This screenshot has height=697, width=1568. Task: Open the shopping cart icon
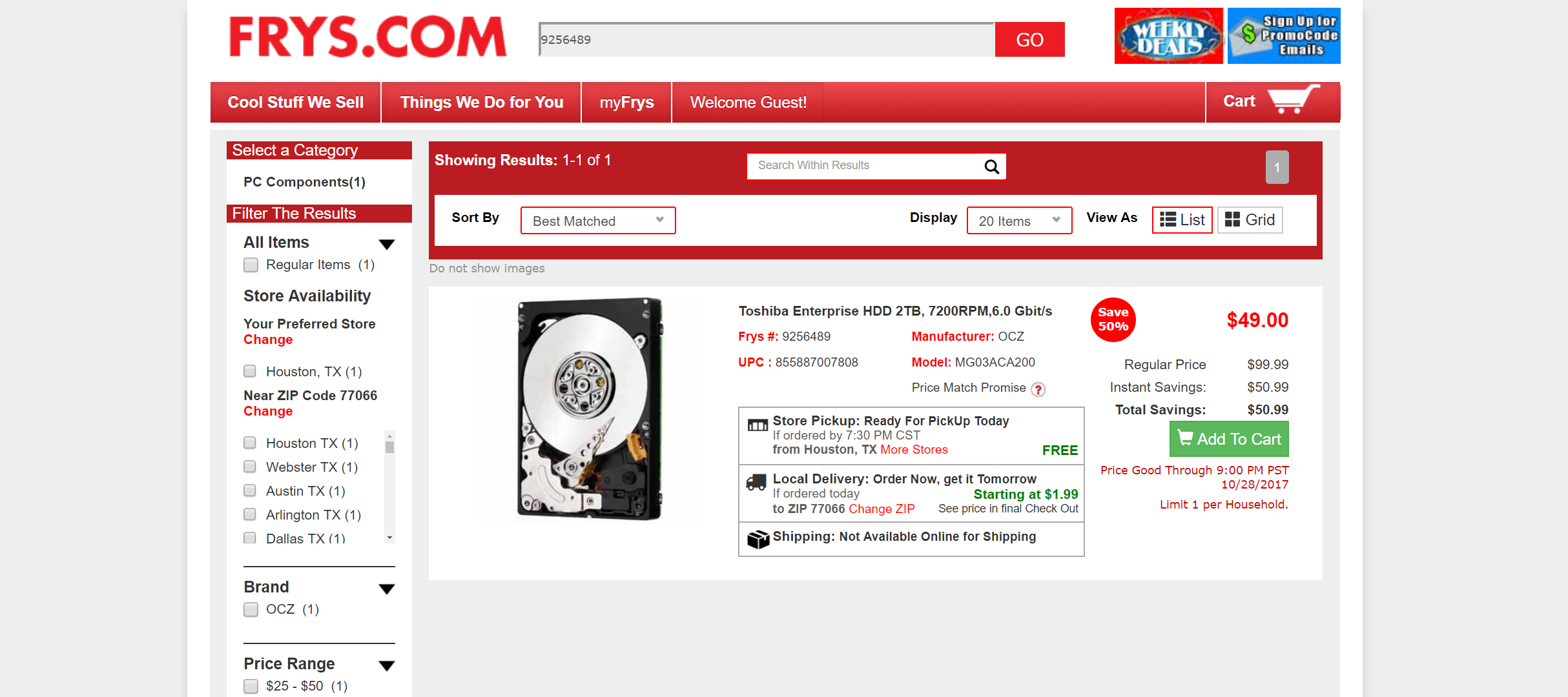pos(1293,99)
